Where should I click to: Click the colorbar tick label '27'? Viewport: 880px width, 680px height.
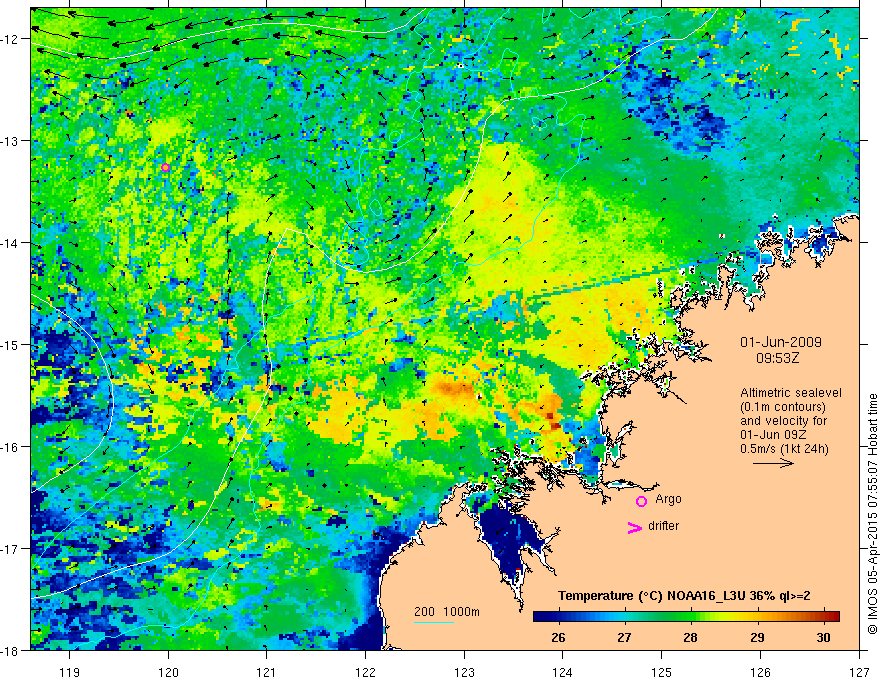[x=624, y=637]
